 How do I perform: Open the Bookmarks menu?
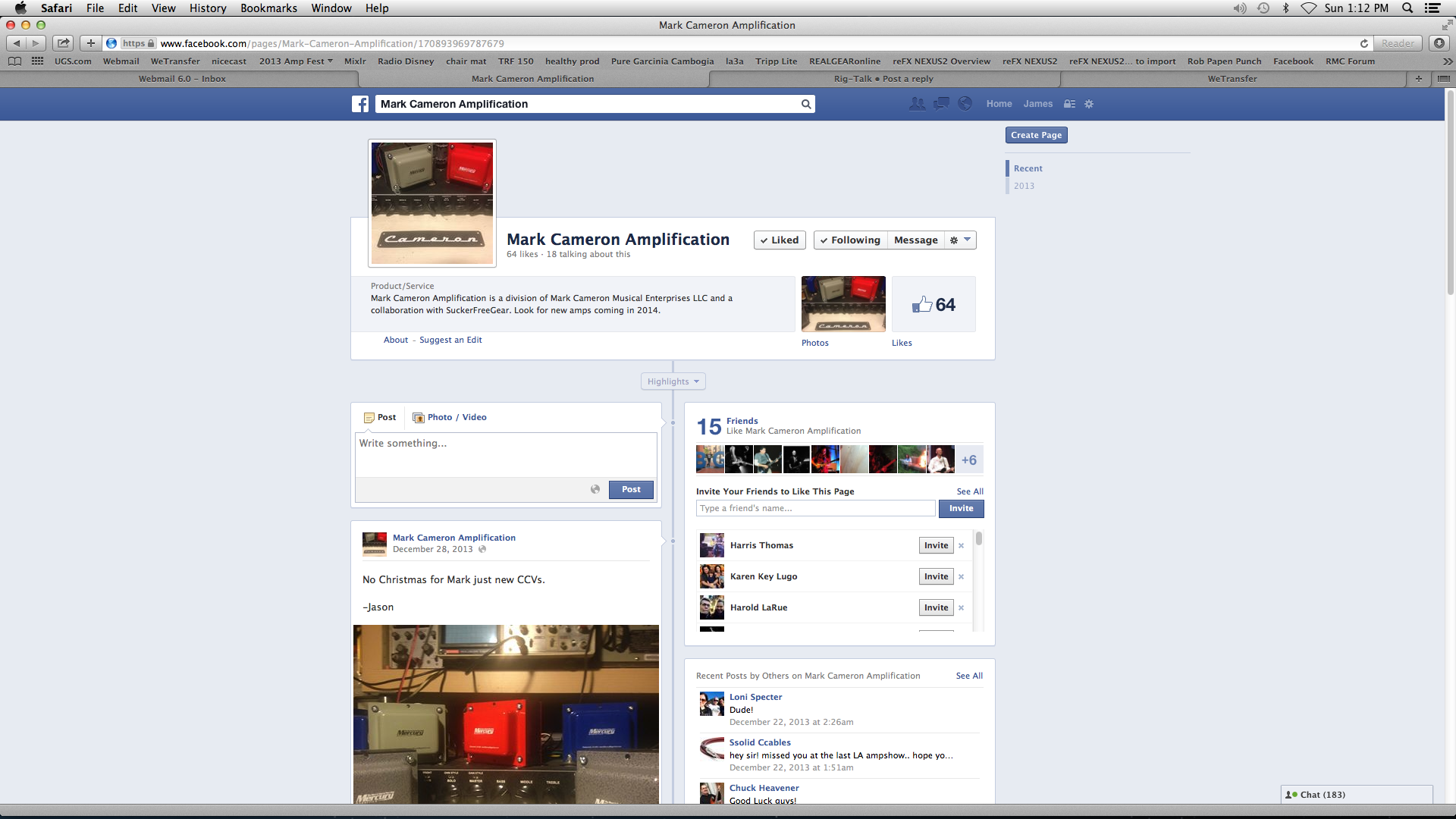pyautogui.click(x=268, y=8)
